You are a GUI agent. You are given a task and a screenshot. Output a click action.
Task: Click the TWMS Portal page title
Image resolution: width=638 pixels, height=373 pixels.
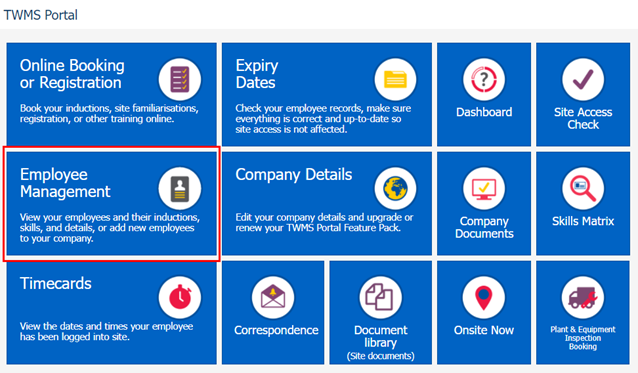click(40, 15)
